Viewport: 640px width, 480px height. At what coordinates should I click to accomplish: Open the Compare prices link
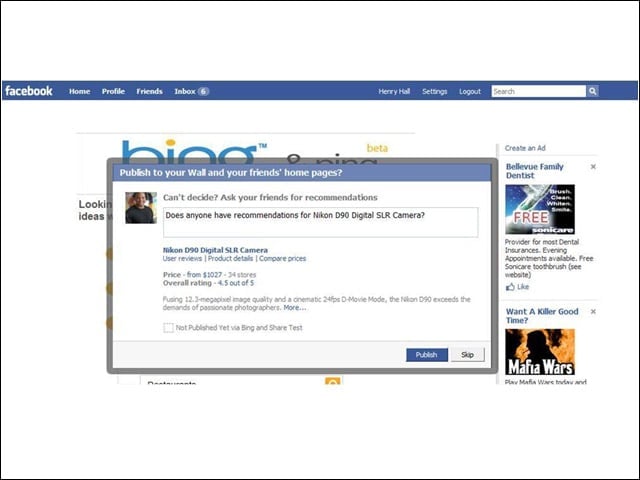pyautogui.click(x=282, y=258)
